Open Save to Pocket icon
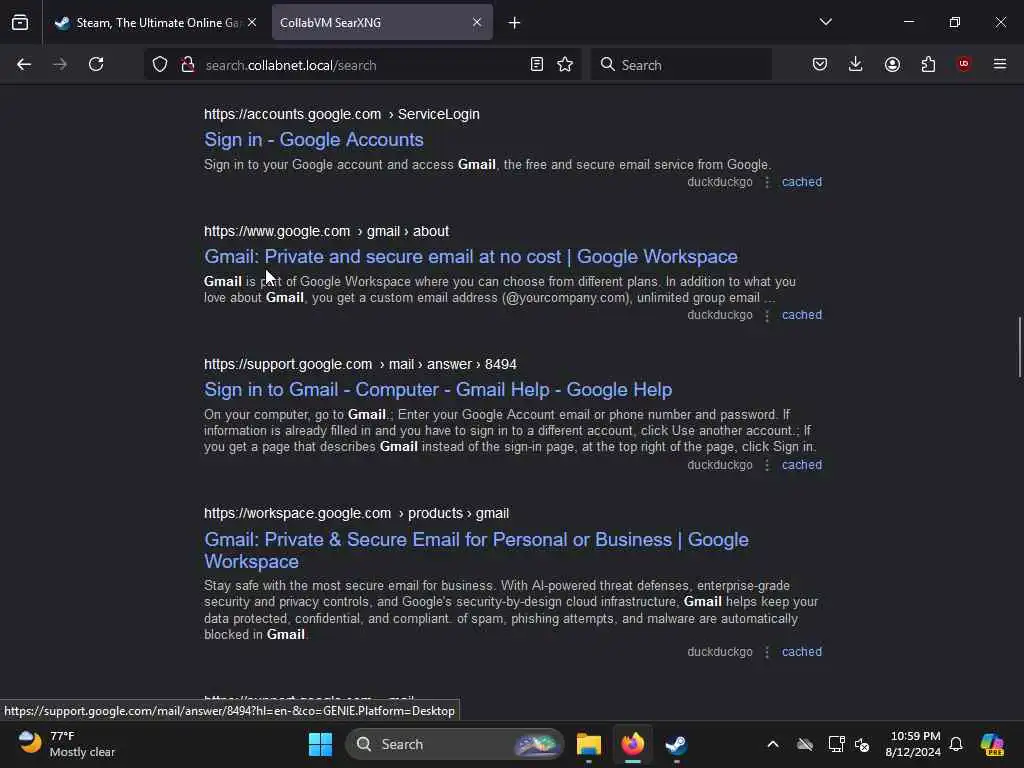 (x=820, y=64)
